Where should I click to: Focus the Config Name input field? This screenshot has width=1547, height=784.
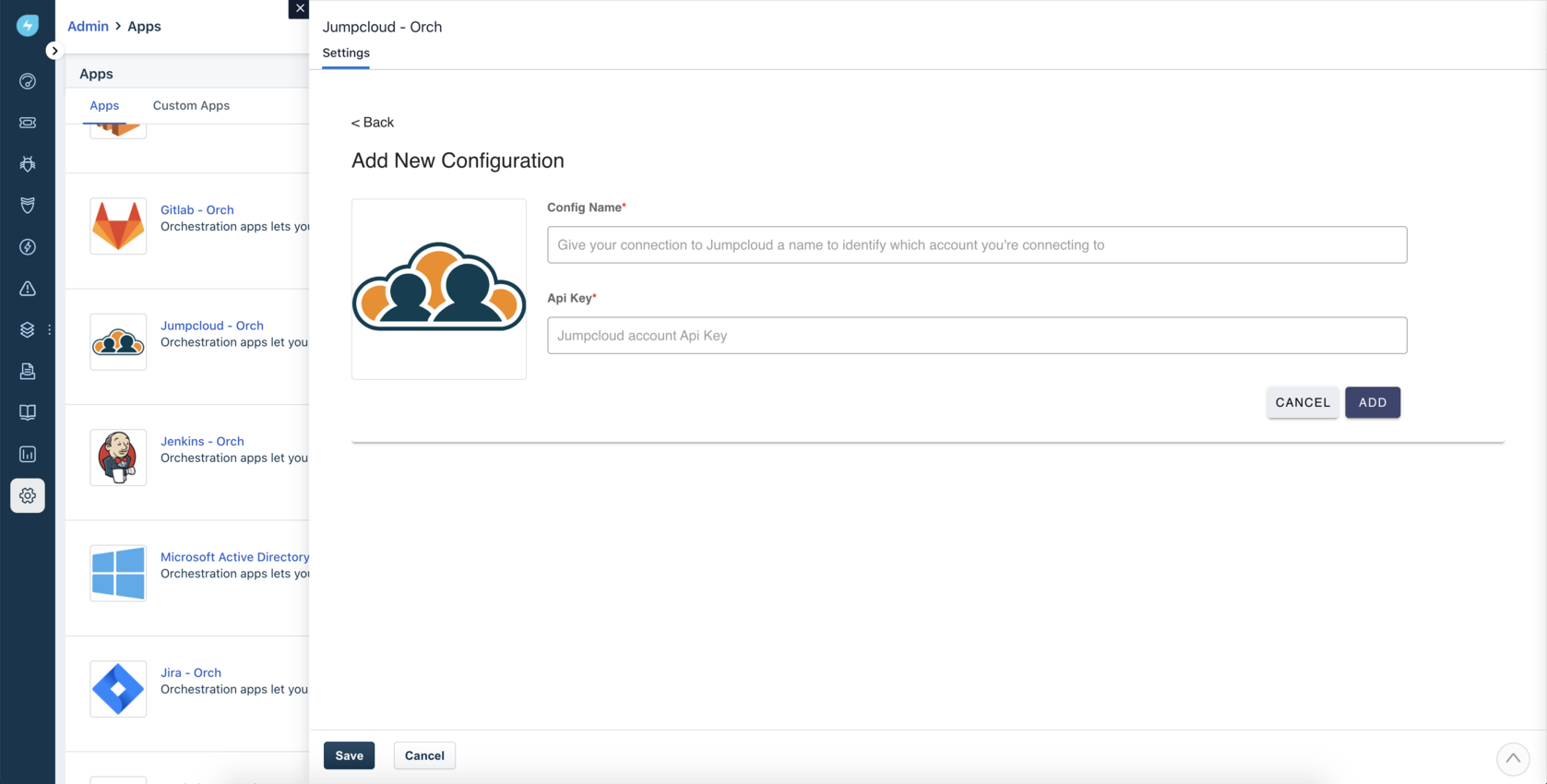(x=977, y=244)
